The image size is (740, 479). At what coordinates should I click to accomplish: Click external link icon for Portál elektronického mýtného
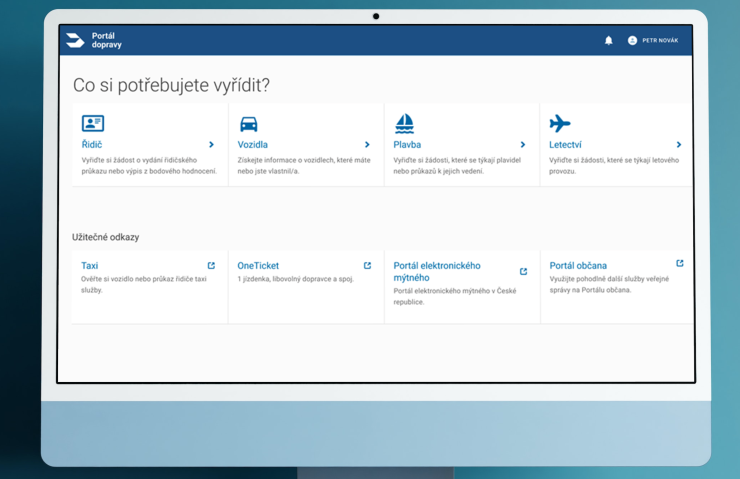[523, 271]
